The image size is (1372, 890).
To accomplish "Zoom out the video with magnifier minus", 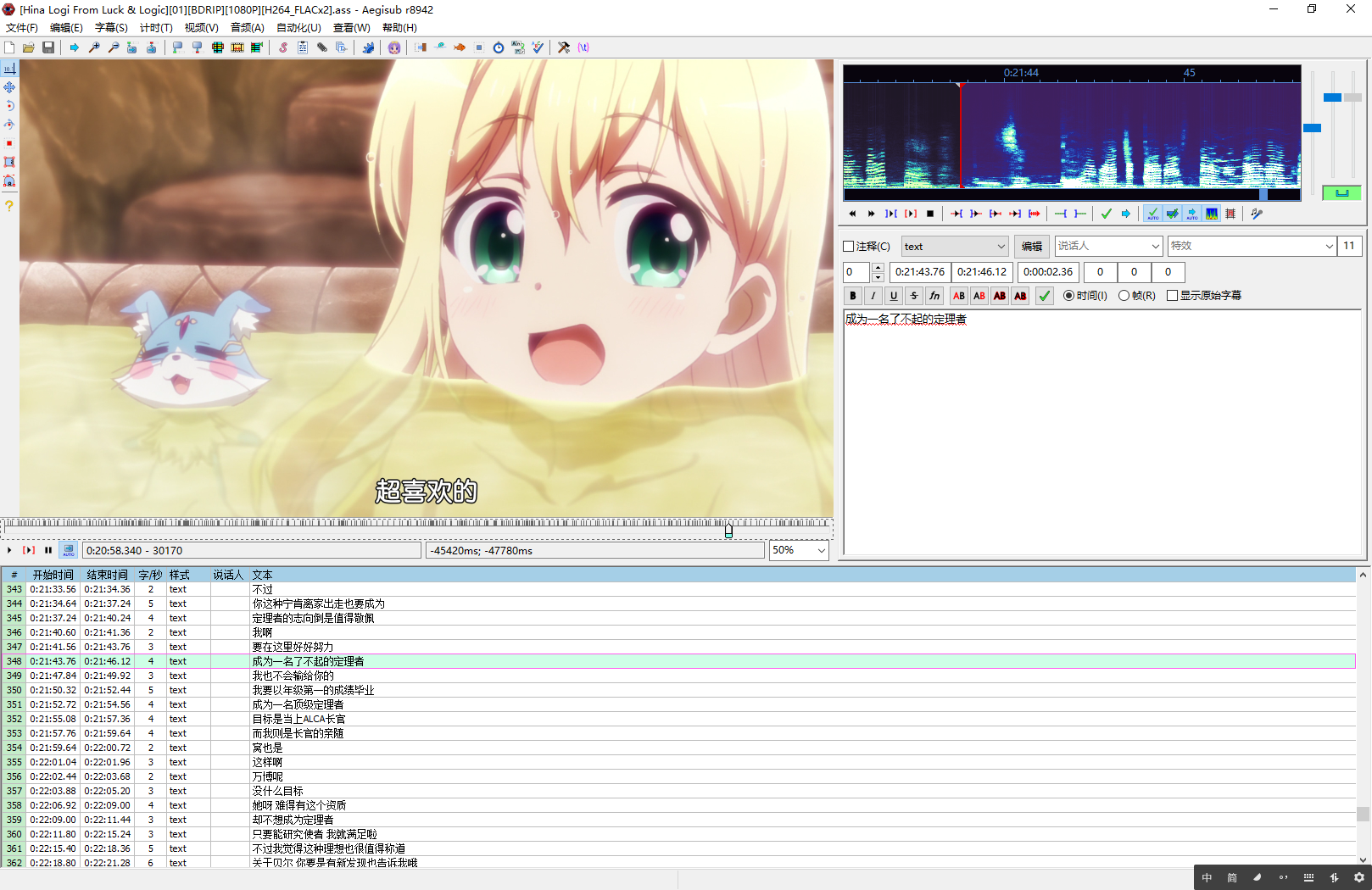I will (x=114, y=47).
